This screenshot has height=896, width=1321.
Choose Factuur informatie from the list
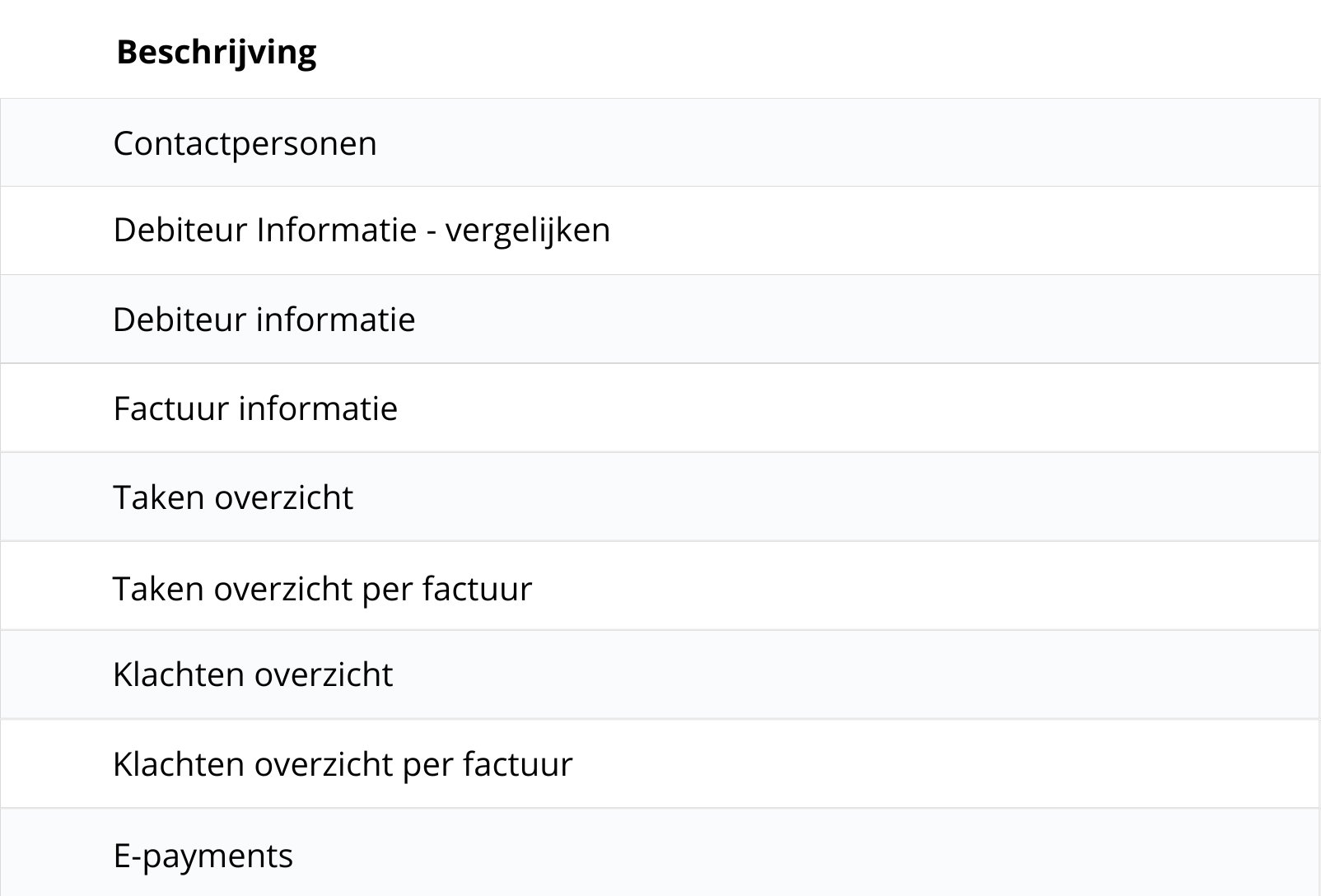pos(255,408)
